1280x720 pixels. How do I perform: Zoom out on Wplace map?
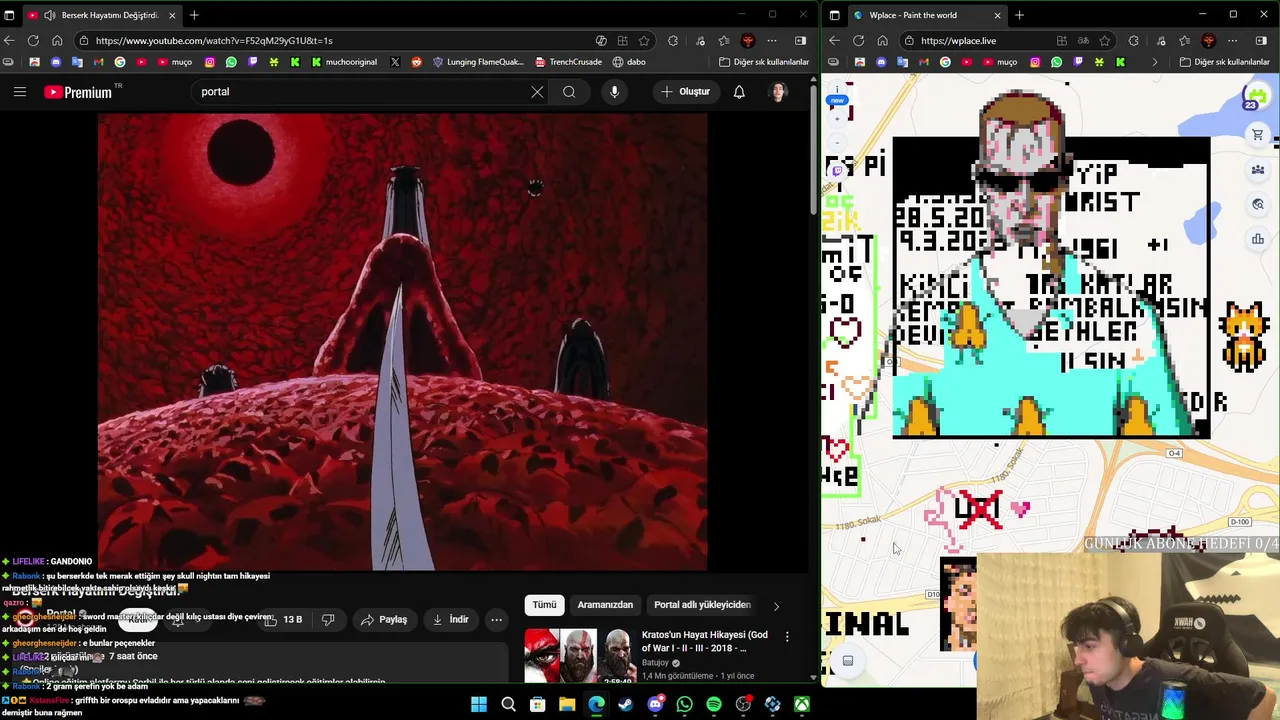[837, 143]
